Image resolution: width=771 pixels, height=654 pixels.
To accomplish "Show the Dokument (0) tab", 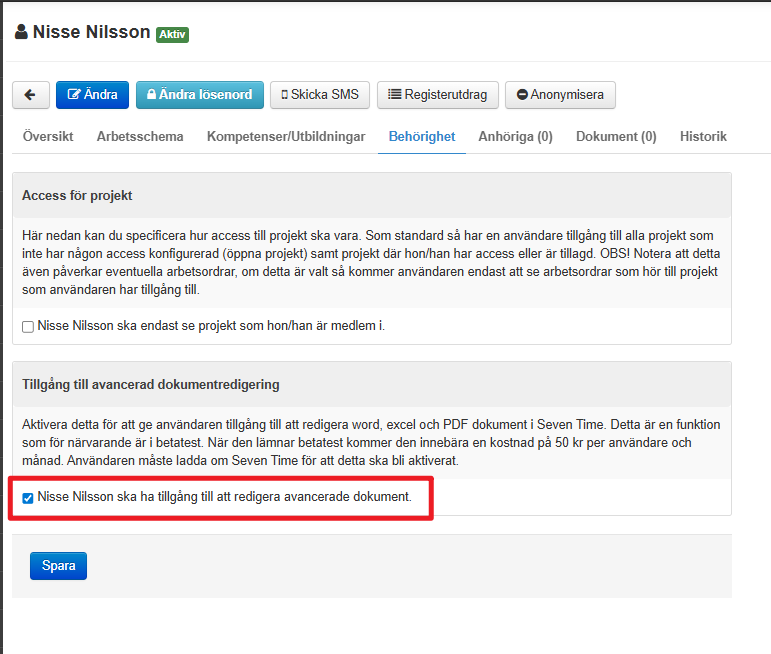I will click(x=616, y=137).
